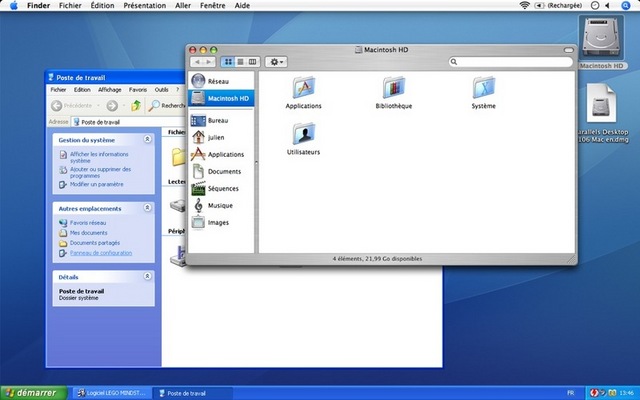Open julien home folder in sidebar
Viewport: 640px width, 400px height.
(221, 138)
